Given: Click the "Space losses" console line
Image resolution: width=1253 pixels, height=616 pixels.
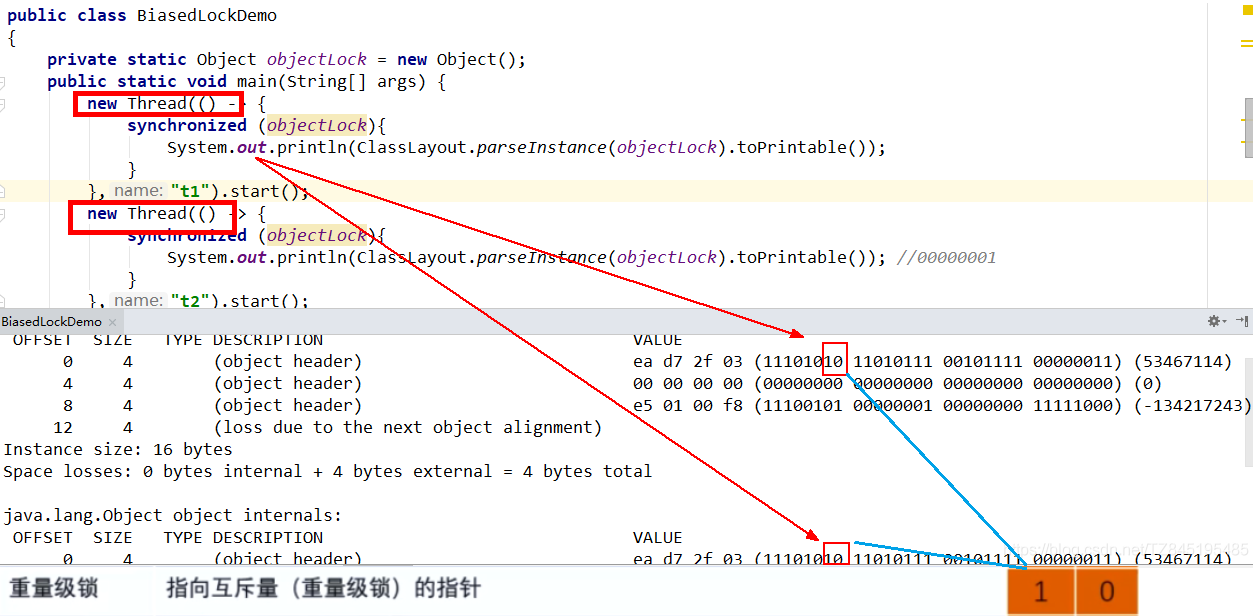Looking at the screenshot, I should pyautogui.click(x=328, y=472).
